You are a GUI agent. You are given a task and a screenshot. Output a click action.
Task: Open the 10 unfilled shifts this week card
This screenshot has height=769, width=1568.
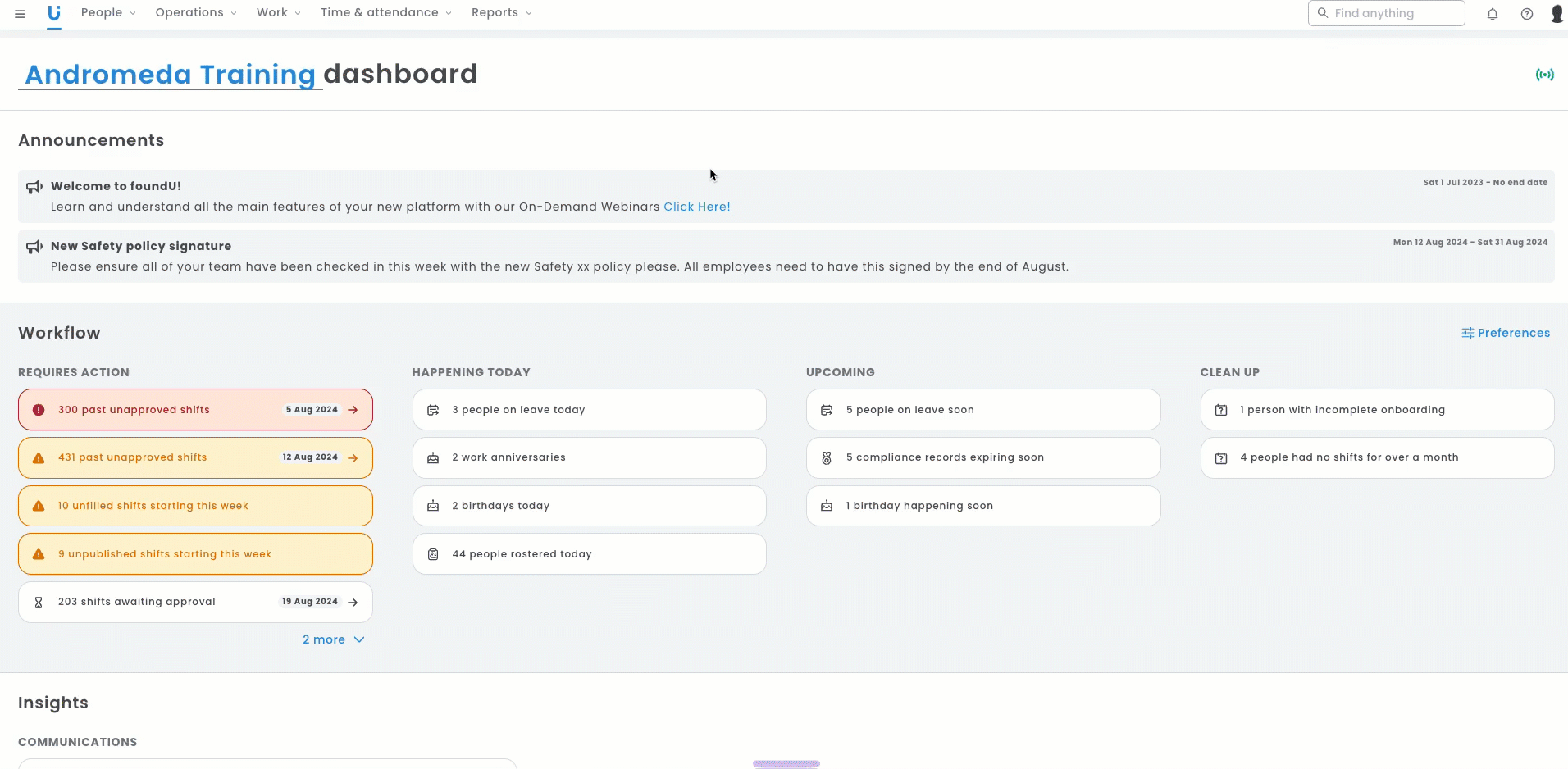195,506
